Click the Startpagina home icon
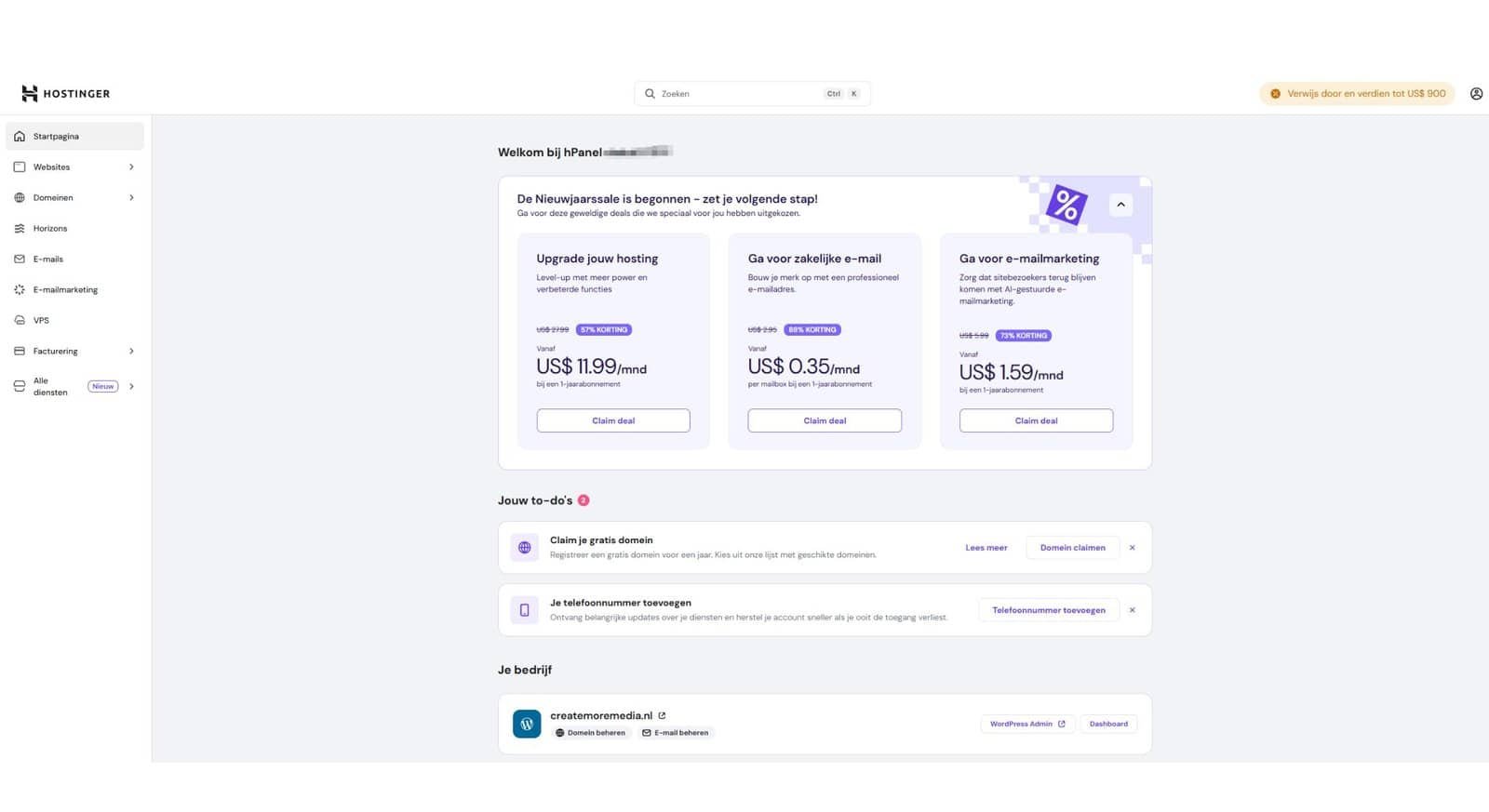Image resolution: width=1489 pixels, height=812 pixels. coord(20,137)
